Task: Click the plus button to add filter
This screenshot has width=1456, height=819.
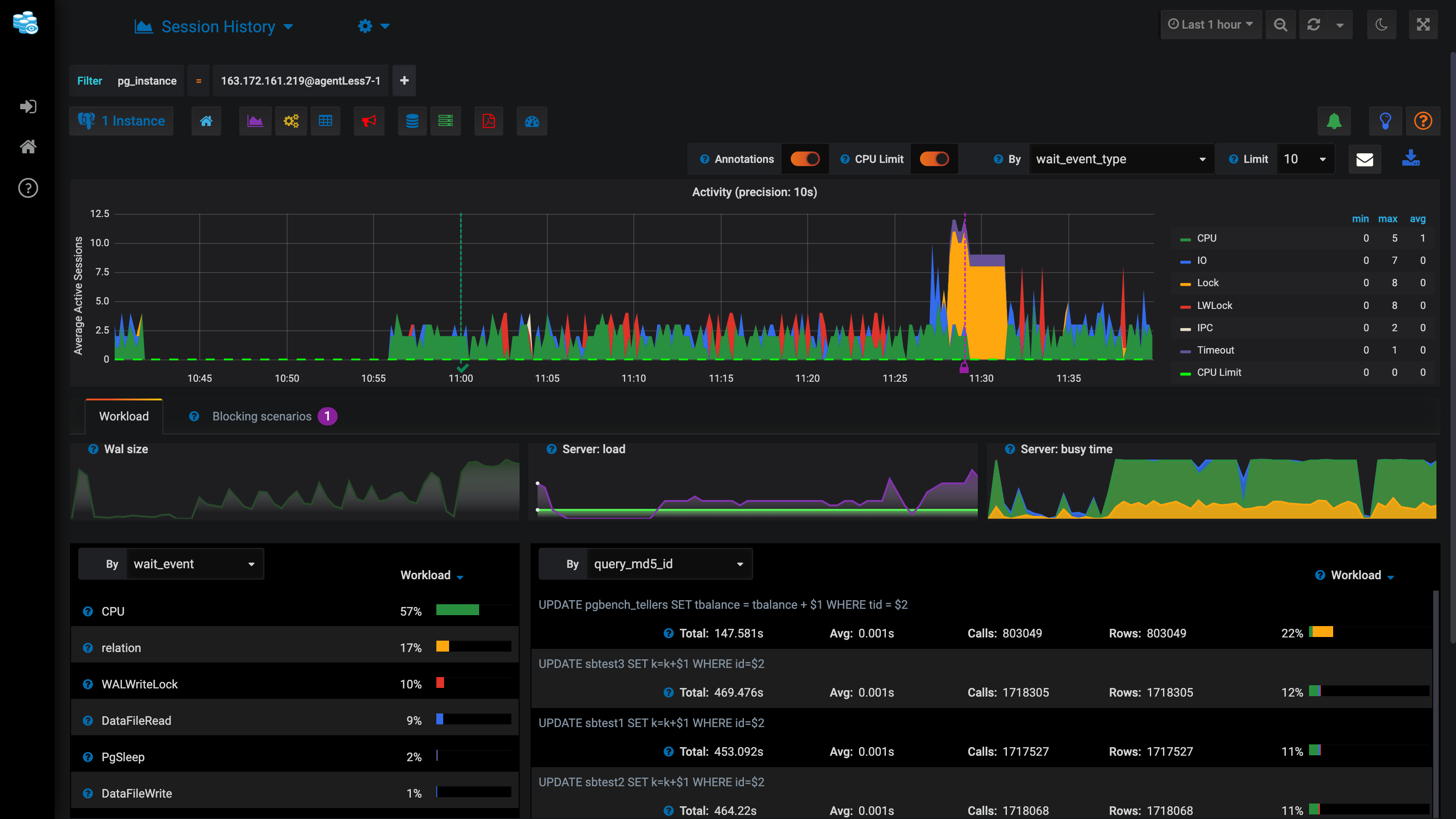Action: 404,81
